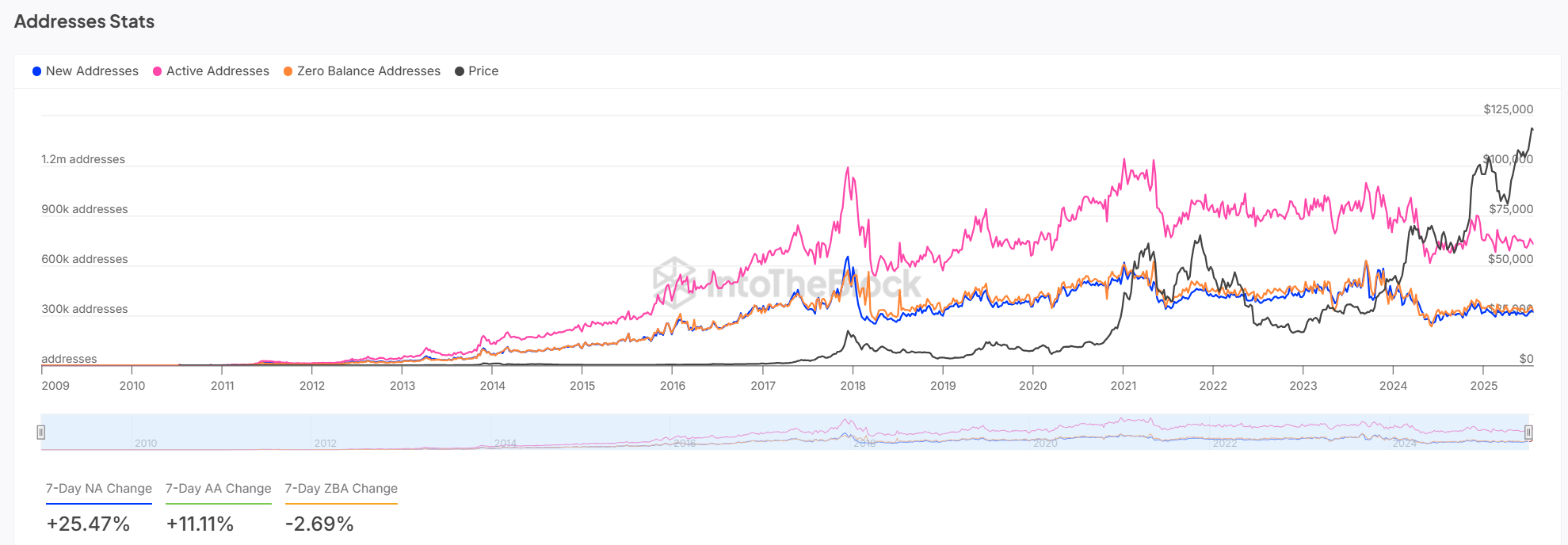Click the $125,000 price axis label
Viewport: 1568px width, 545px height.
point(1508,109)
